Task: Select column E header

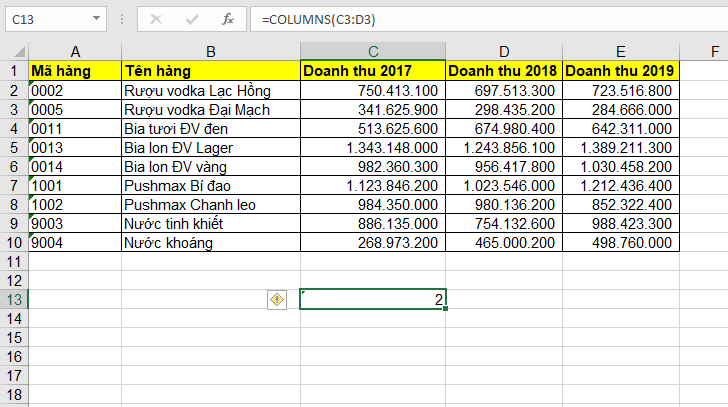Action: (x=622, y=51)
